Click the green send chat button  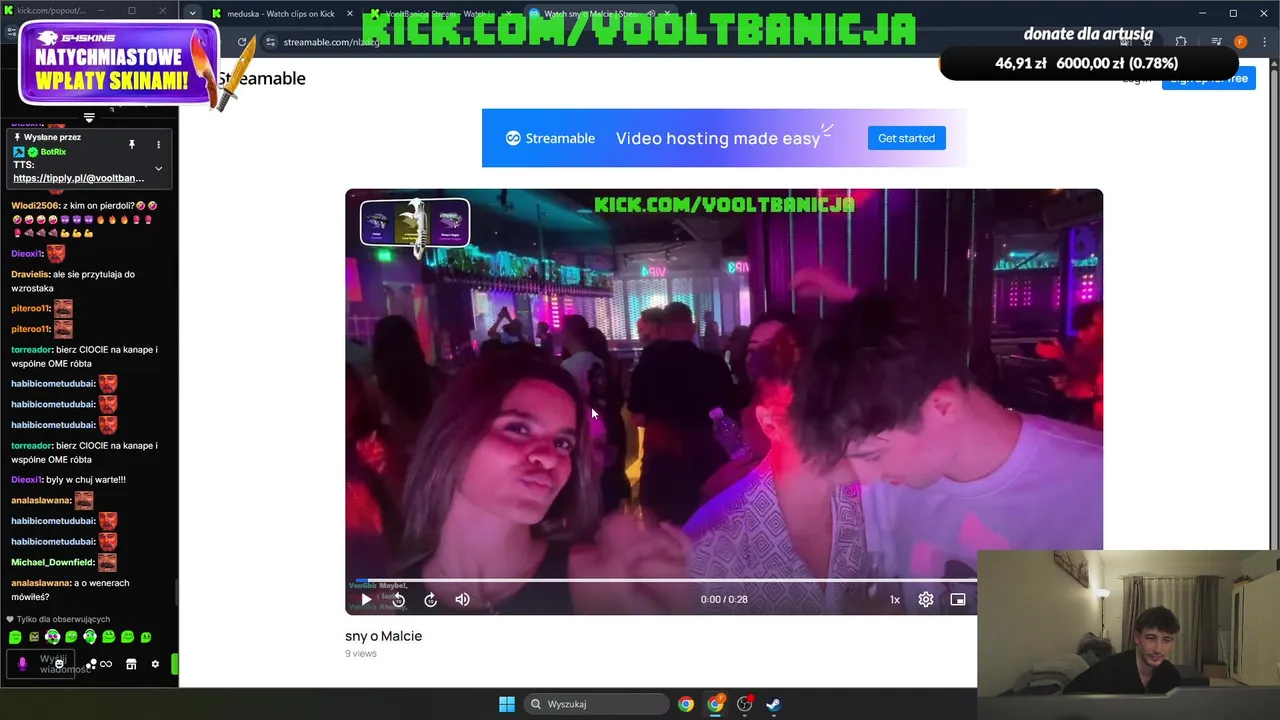coord(175,664)
